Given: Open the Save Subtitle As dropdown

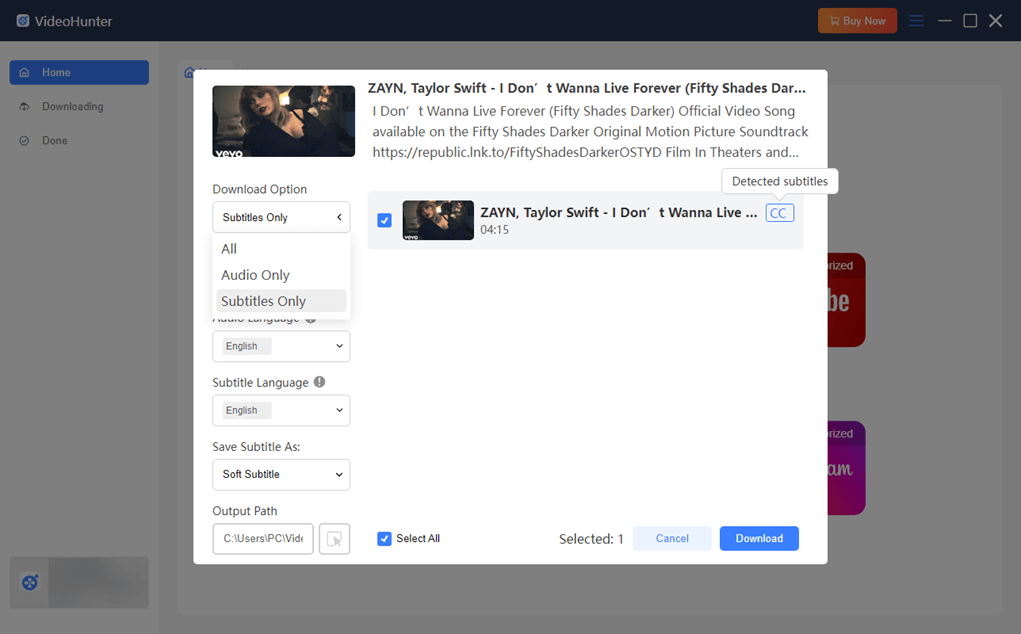Looking at the screenshot, I should 281,475.
